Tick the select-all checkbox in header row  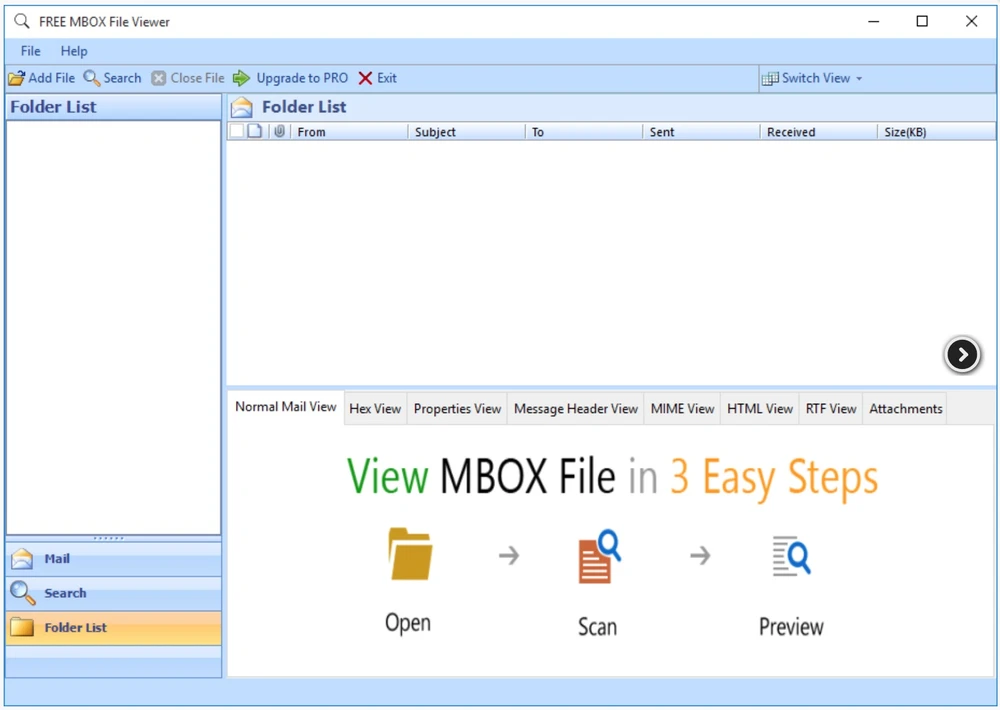(x=237, y=131)
